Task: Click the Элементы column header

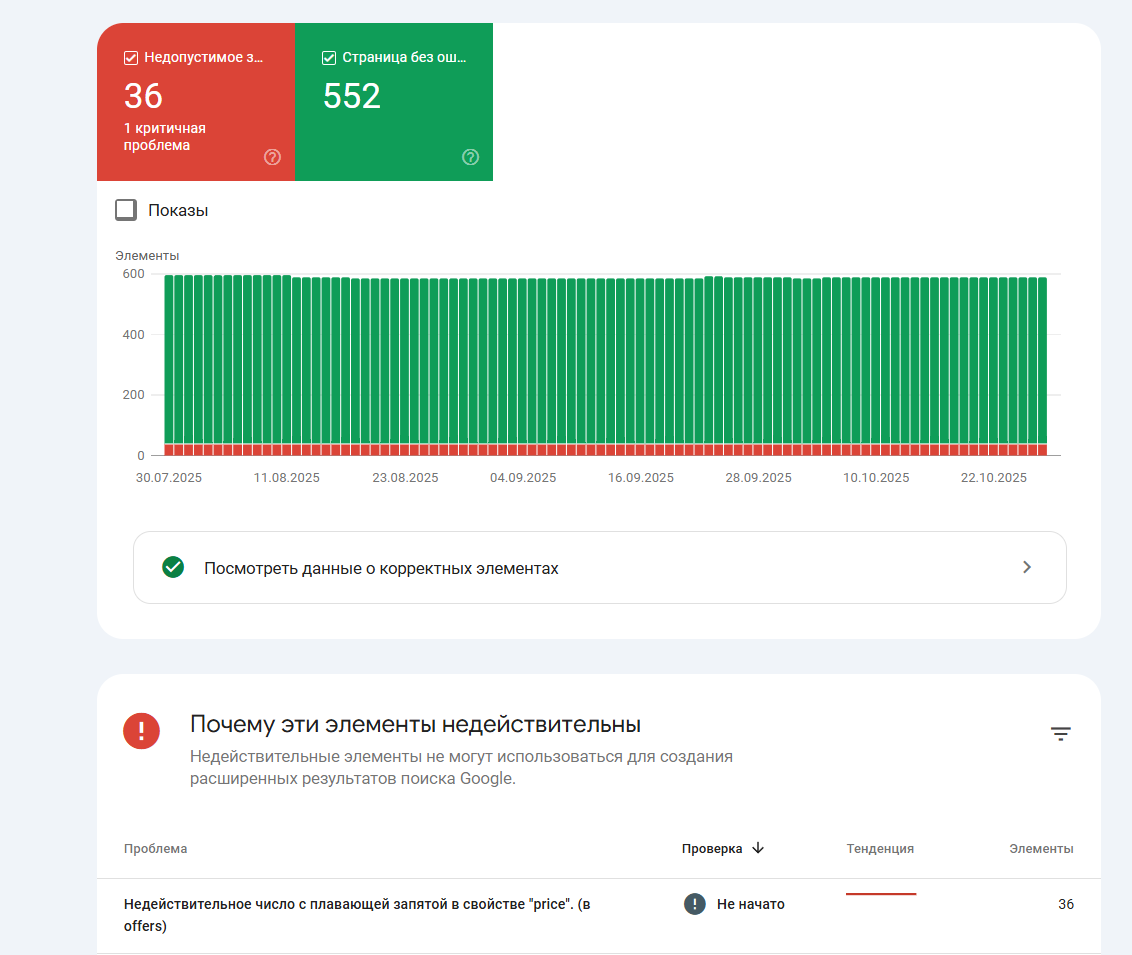Action: 1041,849
